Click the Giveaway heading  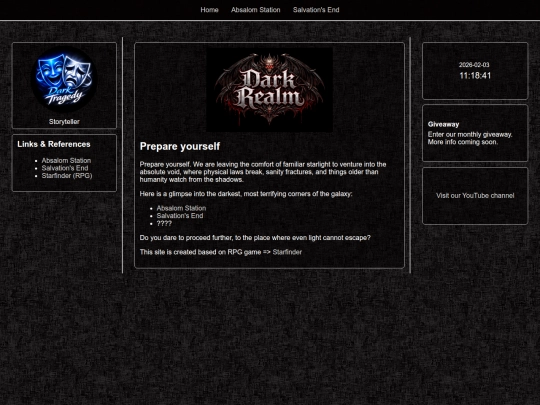coord(443,124)
